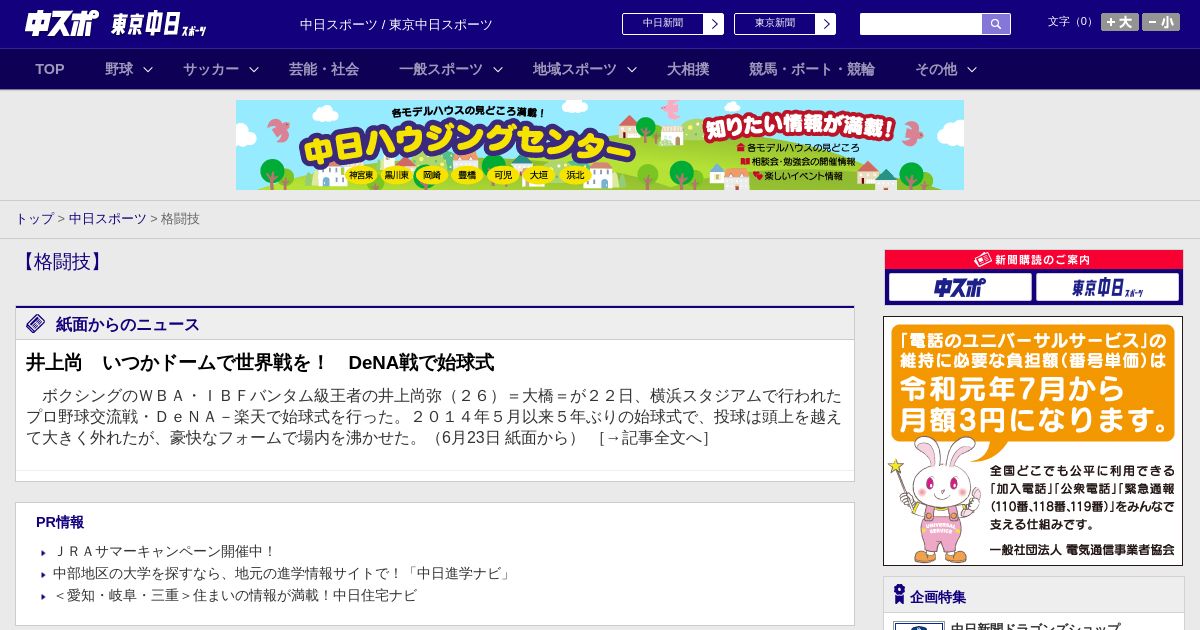Screen dimensions: 1200x630
Task: Go to TOP in navigation bar
Action: [x=50, y=69]
